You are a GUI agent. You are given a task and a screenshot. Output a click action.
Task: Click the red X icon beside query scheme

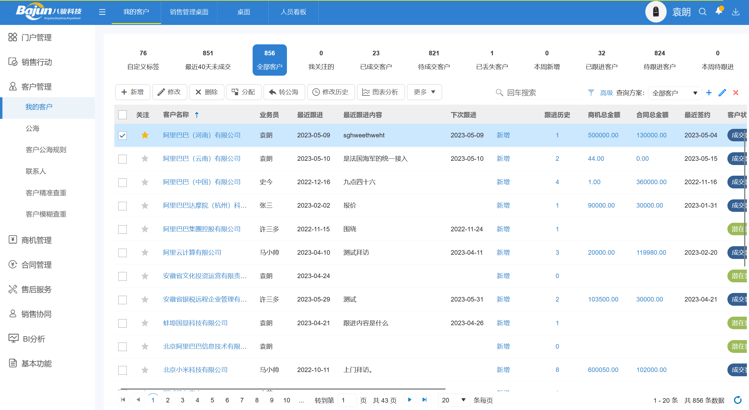735,93
